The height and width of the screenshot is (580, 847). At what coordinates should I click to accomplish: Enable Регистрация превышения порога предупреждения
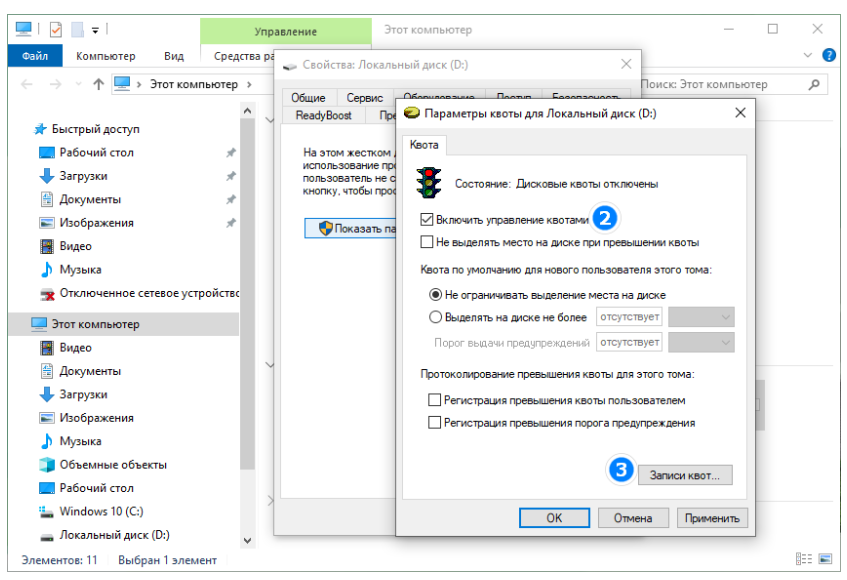[434, 422]
